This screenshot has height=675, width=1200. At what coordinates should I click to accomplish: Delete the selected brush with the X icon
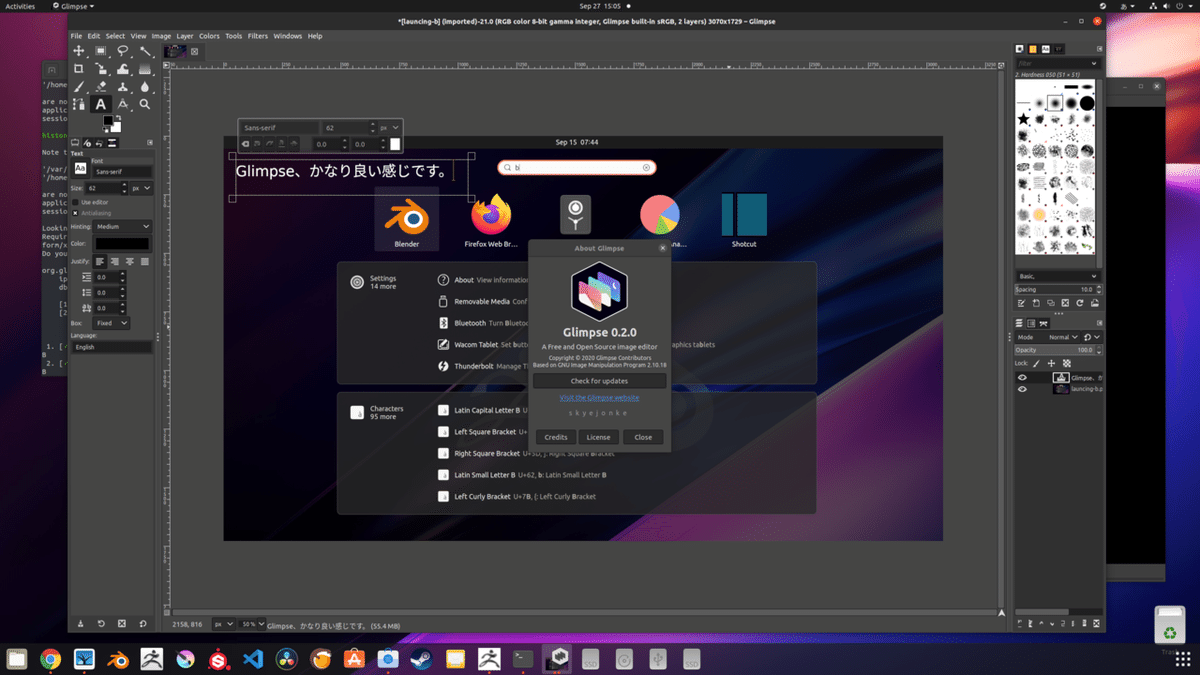tap(1065, 303)
